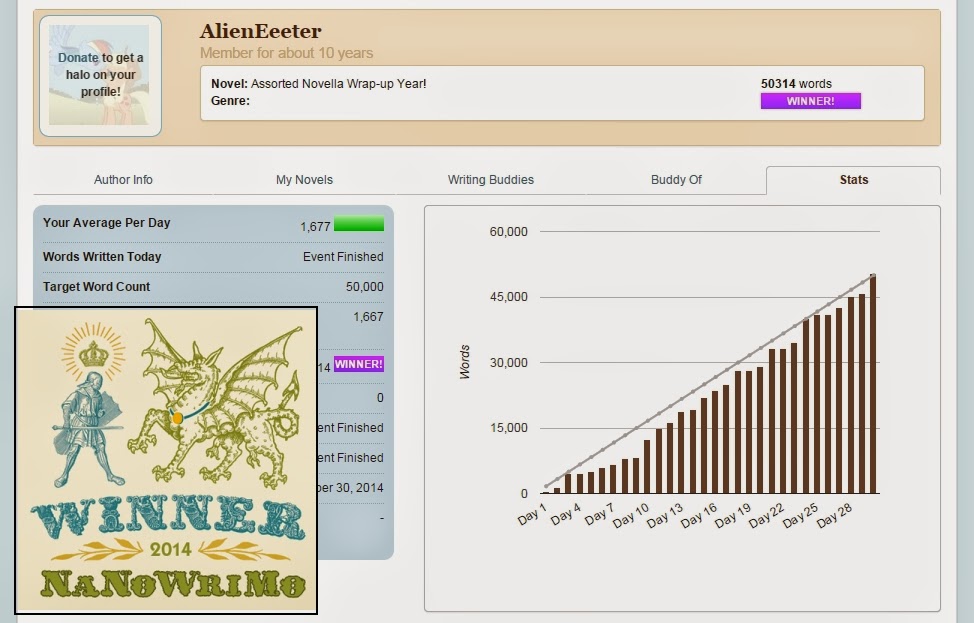Click the Genre: label
This screenshot has height=623, width=974.
[230, 101]
